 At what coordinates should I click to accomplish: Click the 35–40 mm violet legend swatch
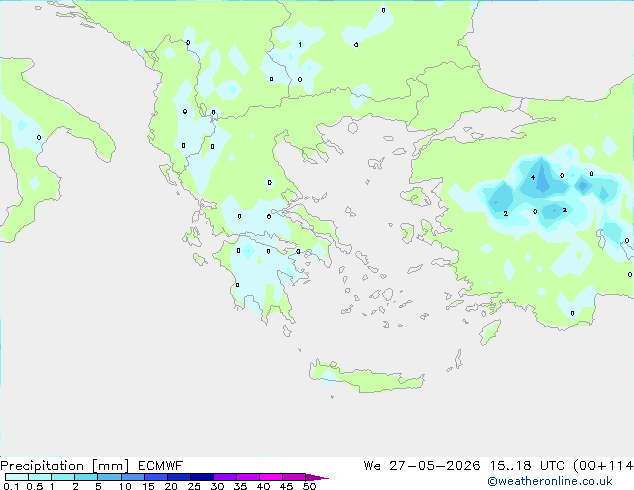point(248,477)
